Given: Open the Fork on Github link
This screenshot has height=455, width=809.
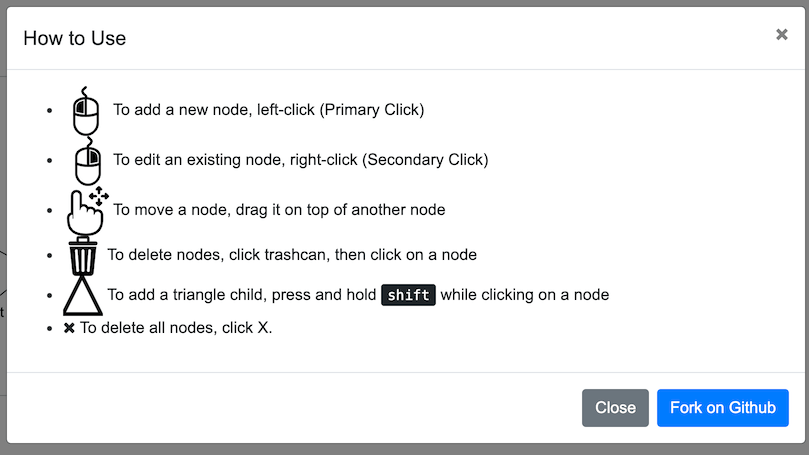Looking at the screenshot, I should coord(722,408).
